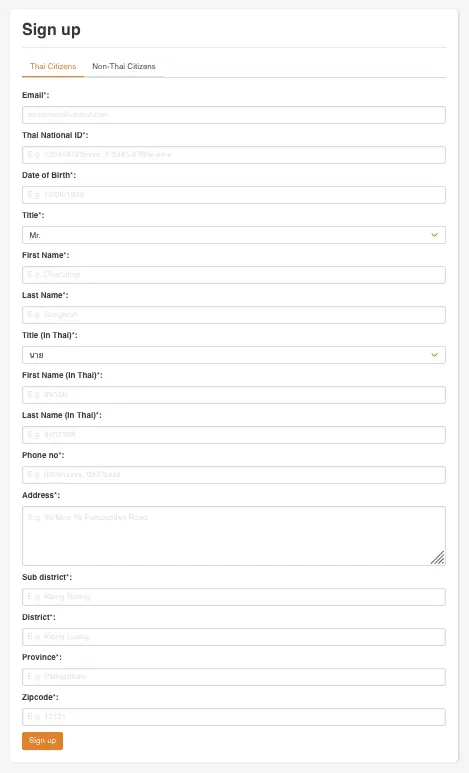Click the Province input field
The width and height of the screenshot is (469, 773).
[x=234, y=677]
